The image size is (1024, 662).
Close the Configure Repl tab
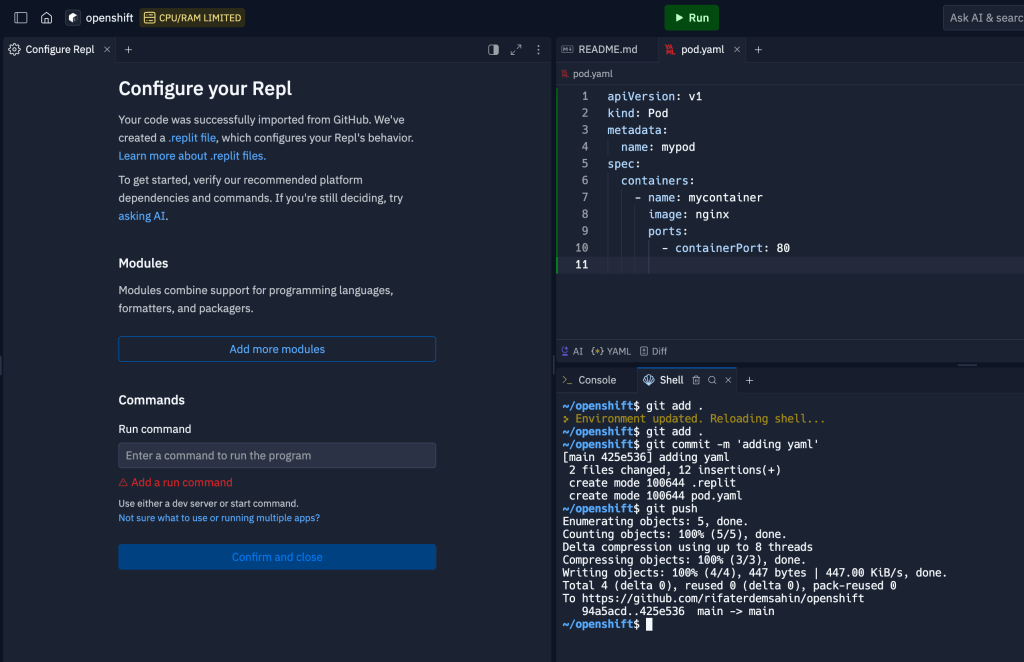tap(107, 50)
